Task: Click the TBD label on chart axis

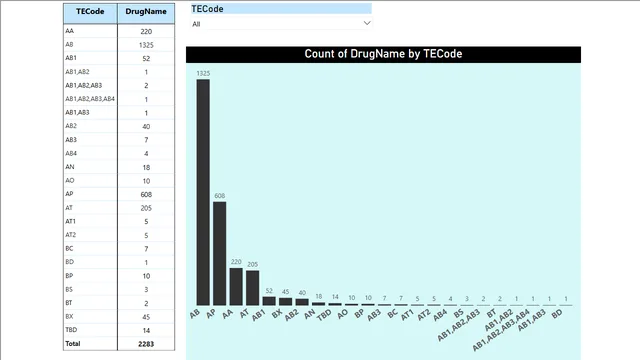Action: [x=324, y=315]
